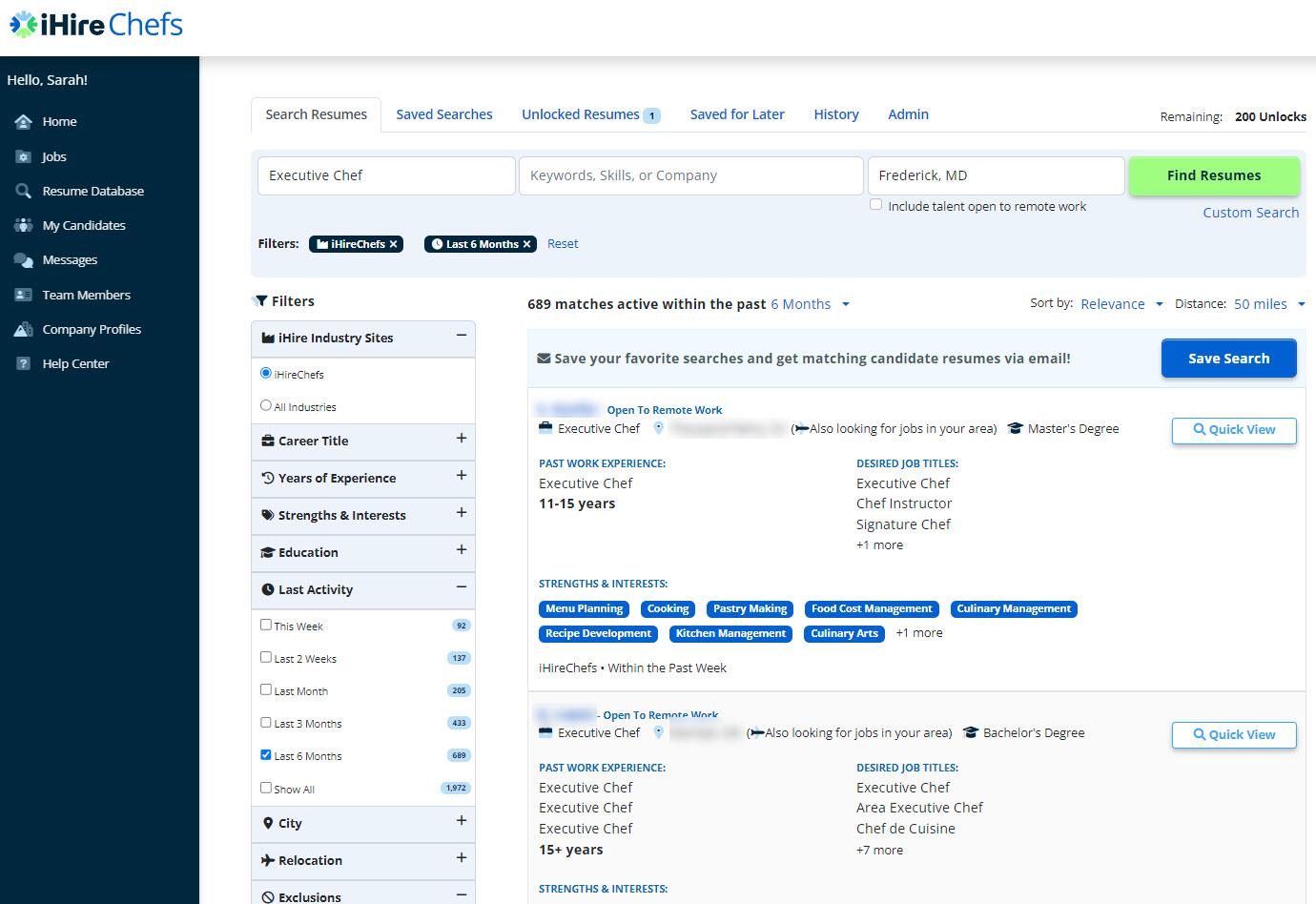1316x904 pixels.
Task: Click the Jobs icon in sidebar
Action: (24, 156)
